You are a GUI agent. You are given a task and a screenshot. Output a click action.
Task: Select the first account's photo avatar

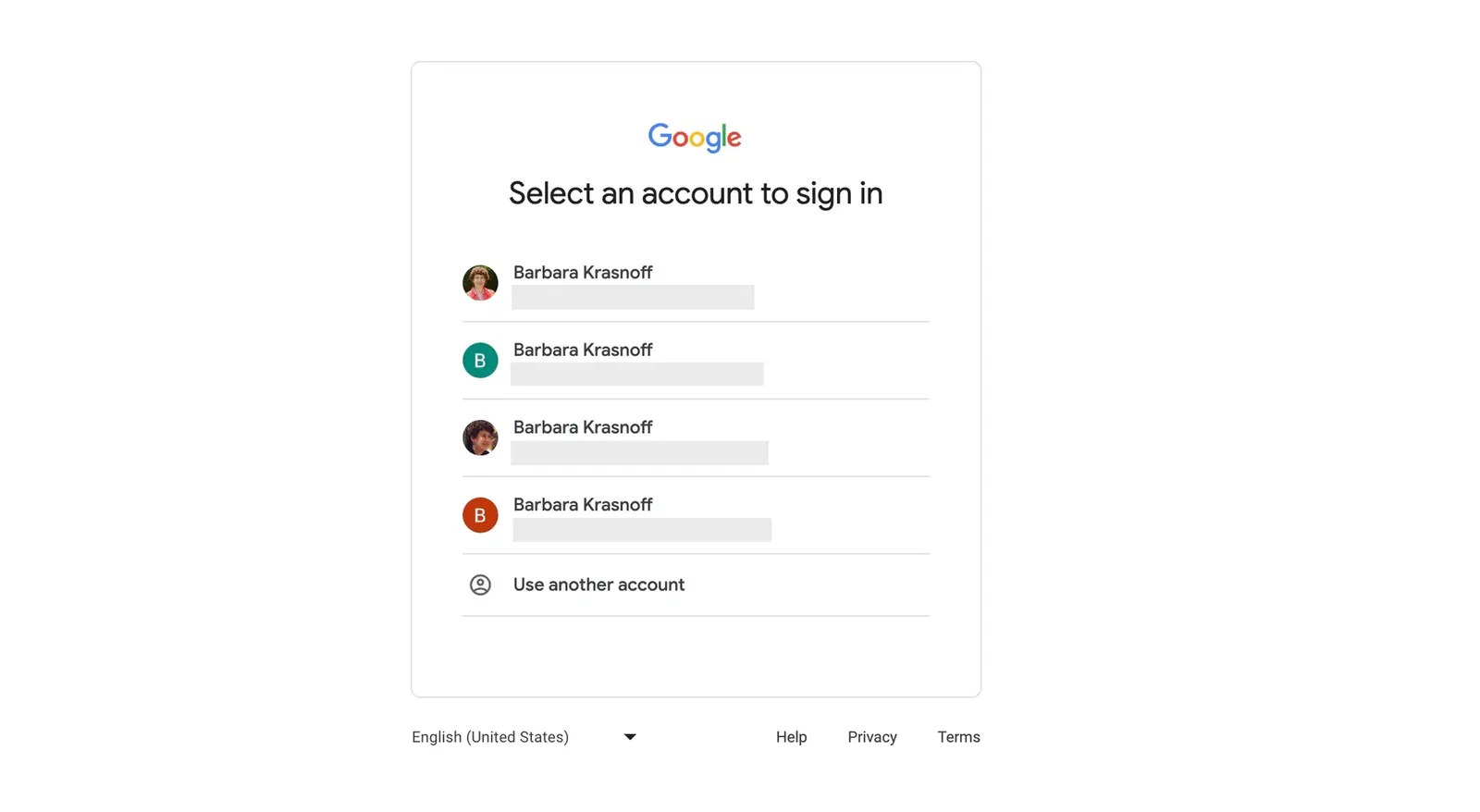point(480,283)
